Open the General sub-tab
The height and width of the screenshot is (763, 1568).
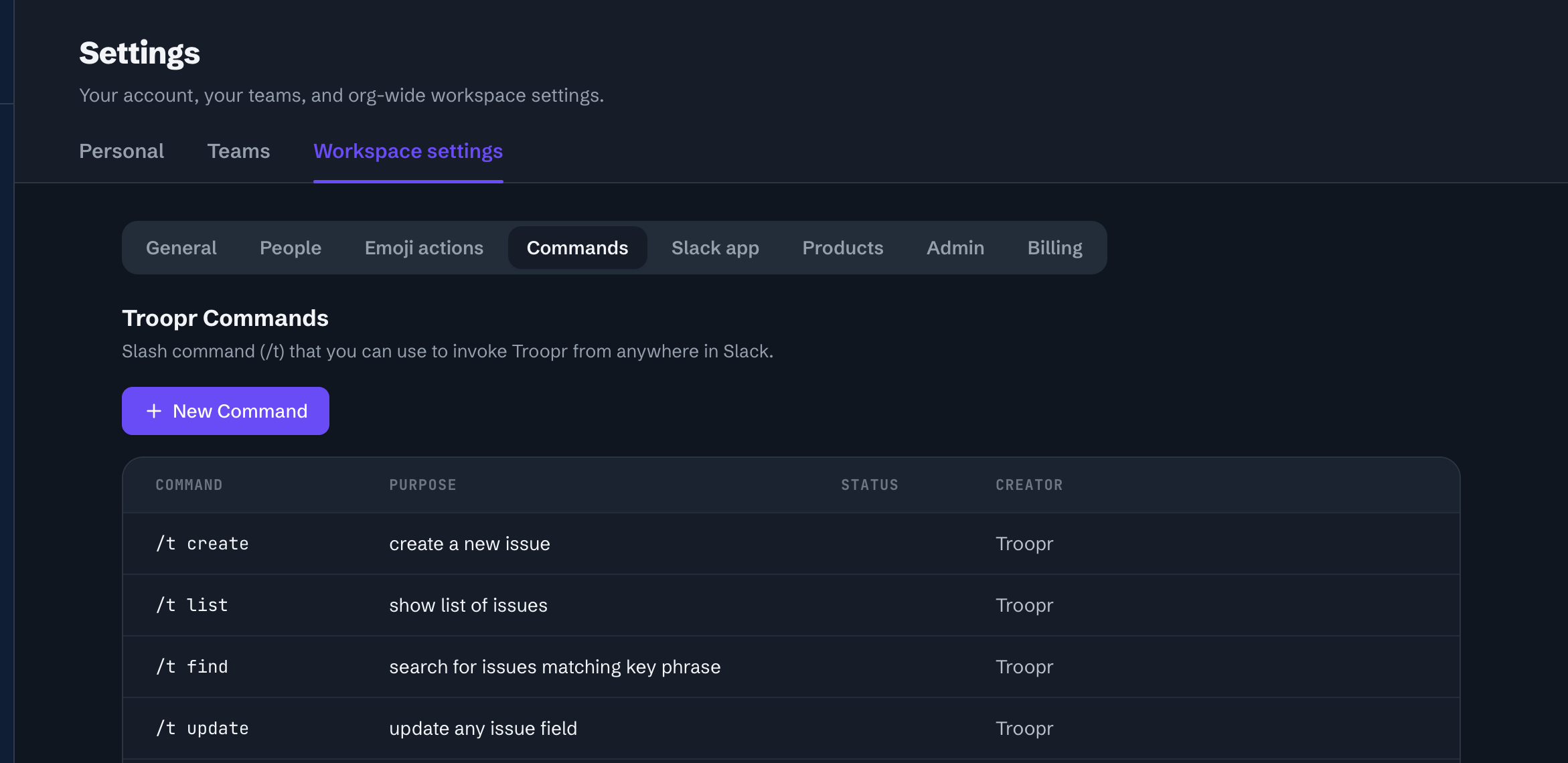181,248
